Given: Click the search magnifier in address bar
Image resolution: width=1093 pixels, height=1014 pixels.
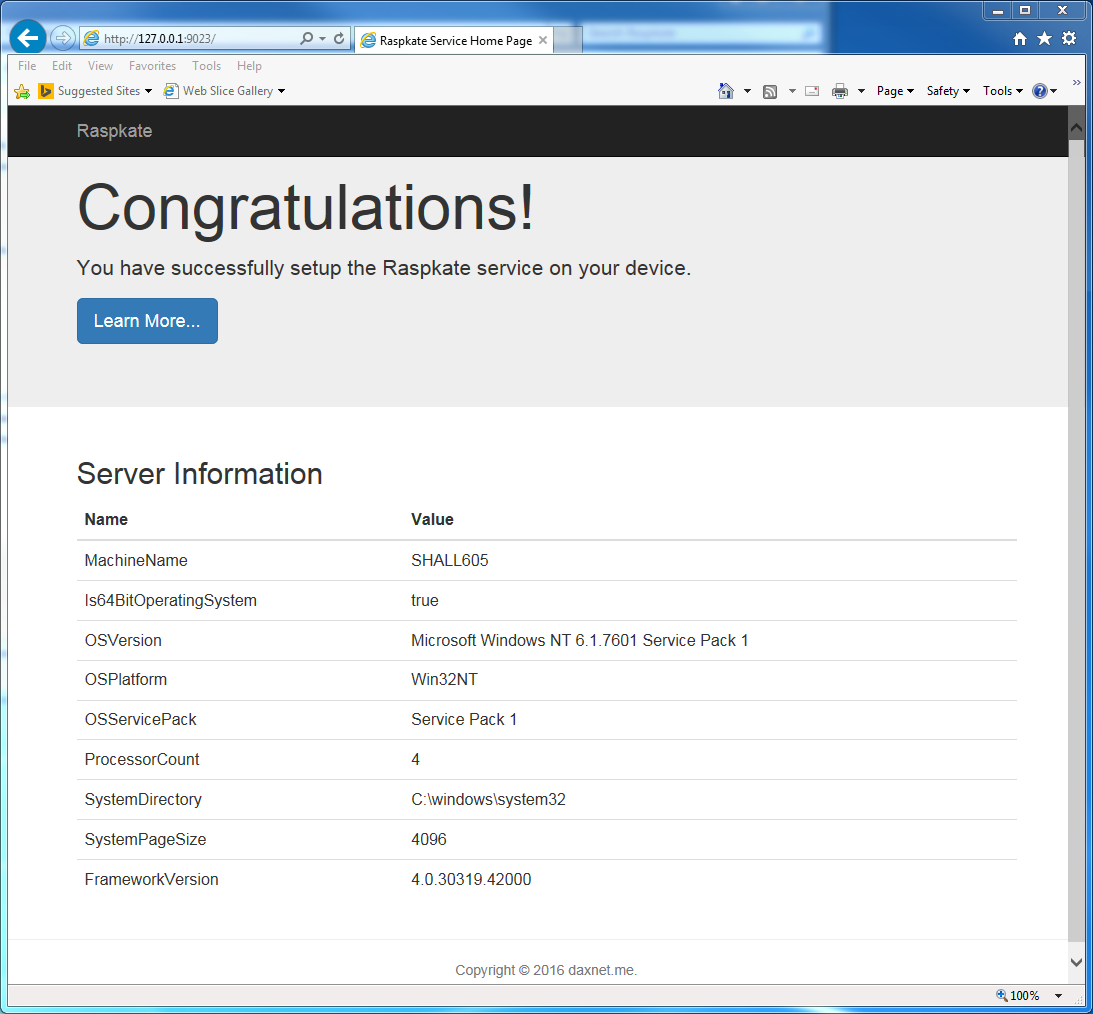Looking at the screenshot, I should coord(306,38).
